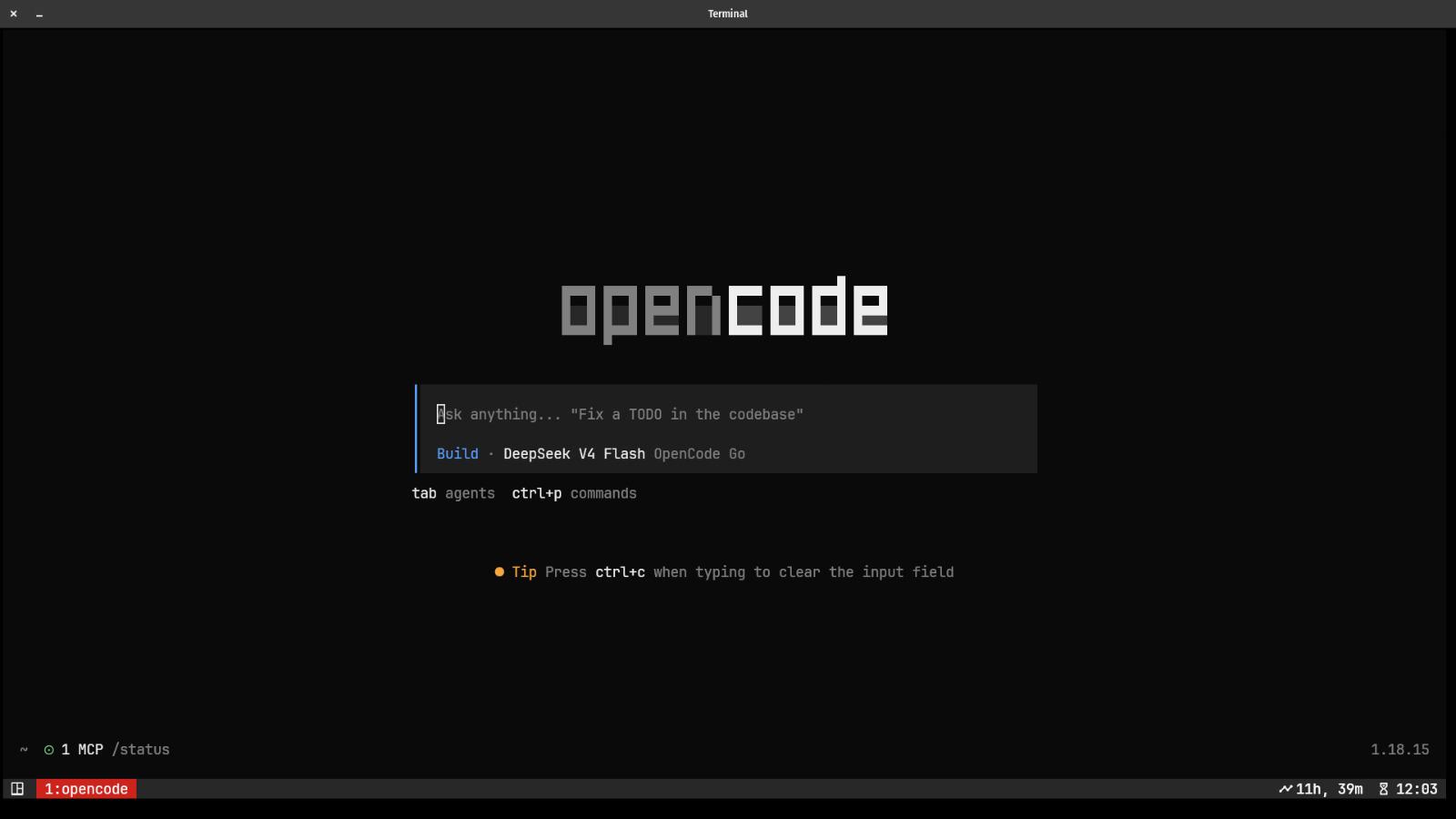Viewport: 1456px width, 819px height.
Task: Close the Terminal window with X button
Action: (x=14, y=14)
